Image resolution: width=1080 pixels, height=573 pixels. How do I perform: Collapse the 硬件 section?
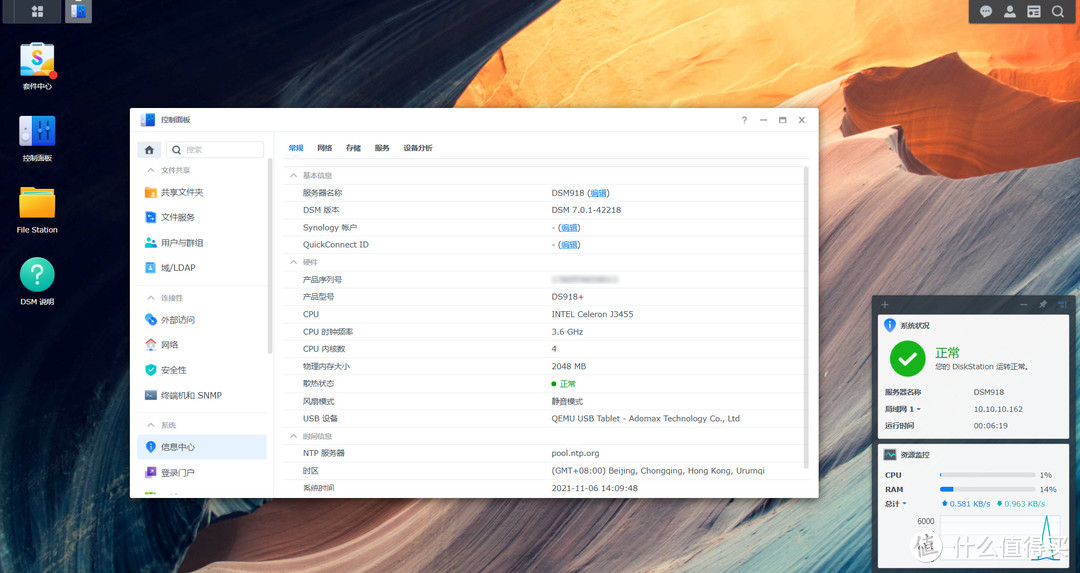[293, 262]
